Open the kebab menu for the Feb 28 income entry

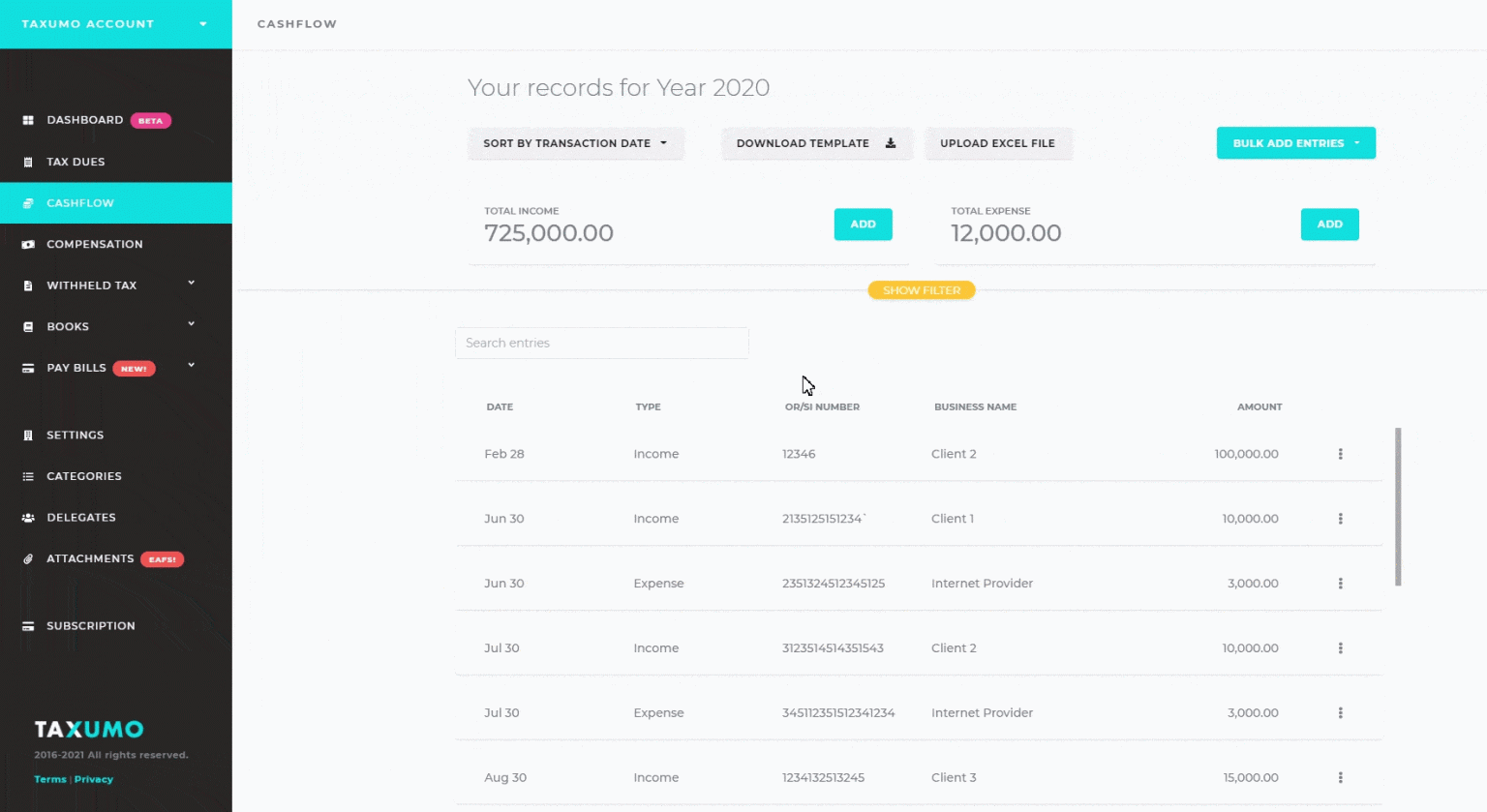pos(1341,453)
